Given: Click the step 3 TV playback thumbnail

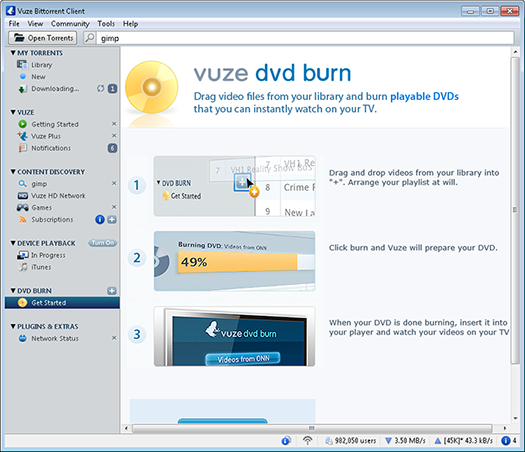Looking at the screenshot, I should (x=234, y=336).
